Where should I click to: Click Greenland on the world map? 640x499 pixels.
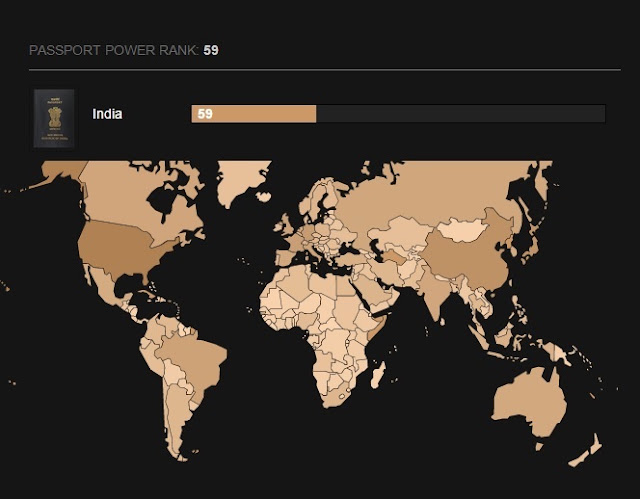tap(241, 180)
